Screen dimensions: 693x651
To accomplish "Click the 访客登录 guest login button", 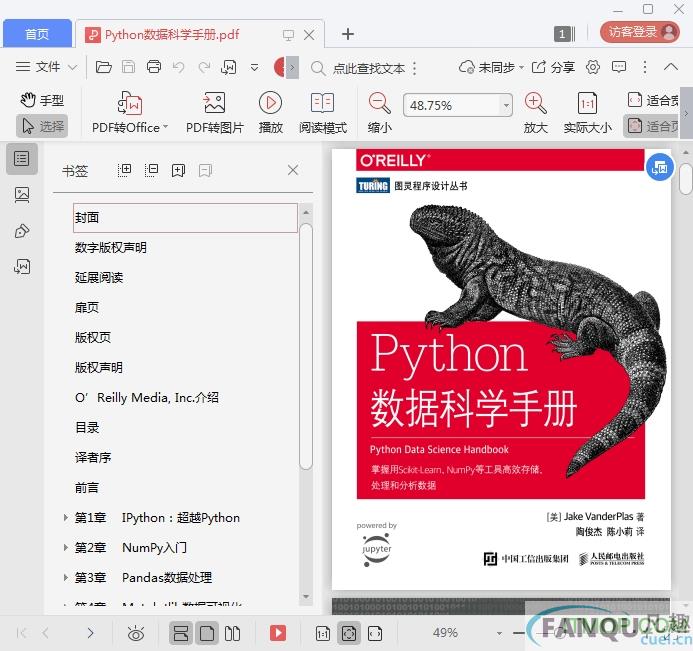I will point(640,32).
